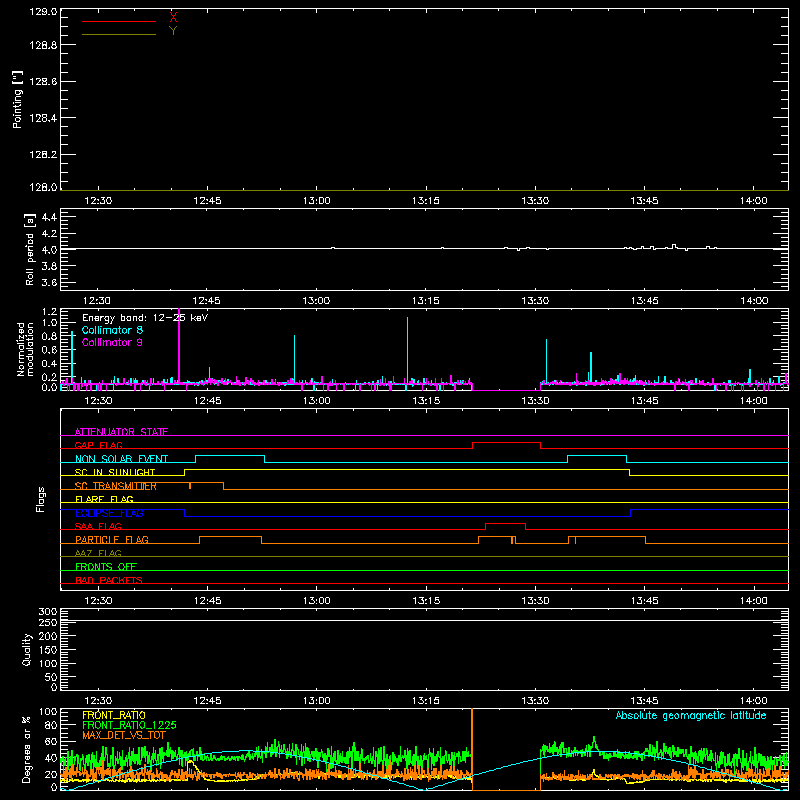Click the "250" tick on Quality axis
800x800 pixels.
[48, 622]
